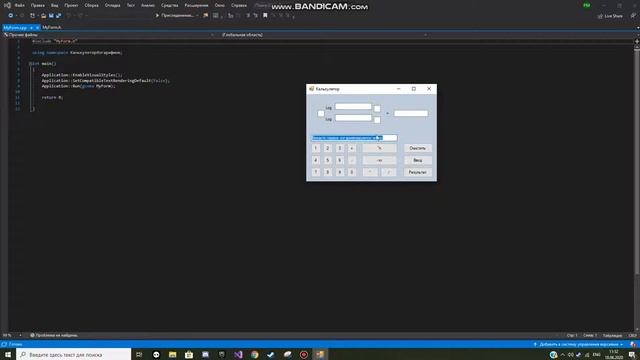Open the Анализ menu
Viewport: 640px width, 360px height.
148,5
